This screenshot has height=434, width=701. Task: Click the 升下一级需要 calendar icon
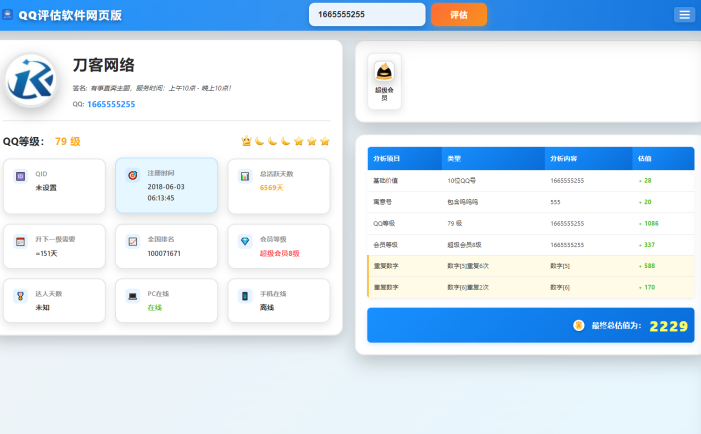[20, 241]
